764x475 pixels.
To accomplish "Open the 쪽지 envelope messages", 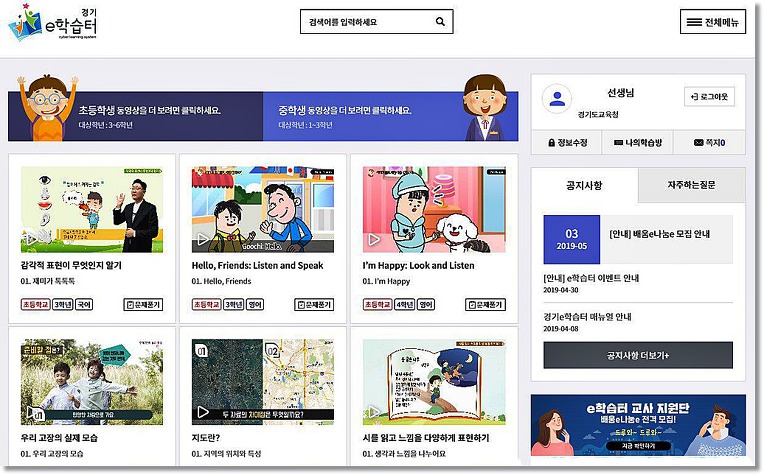I will tap(709, 143).
